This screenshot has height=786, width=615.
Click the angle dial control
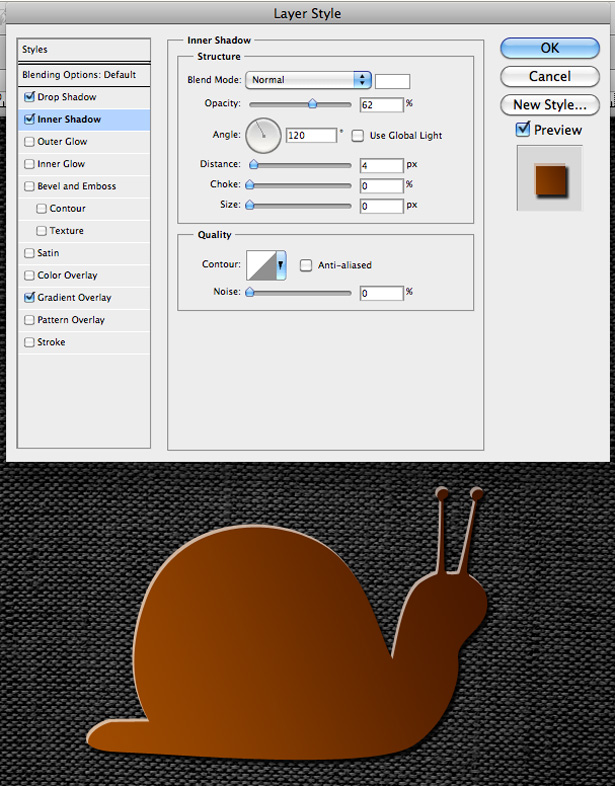tap(263, 135)
